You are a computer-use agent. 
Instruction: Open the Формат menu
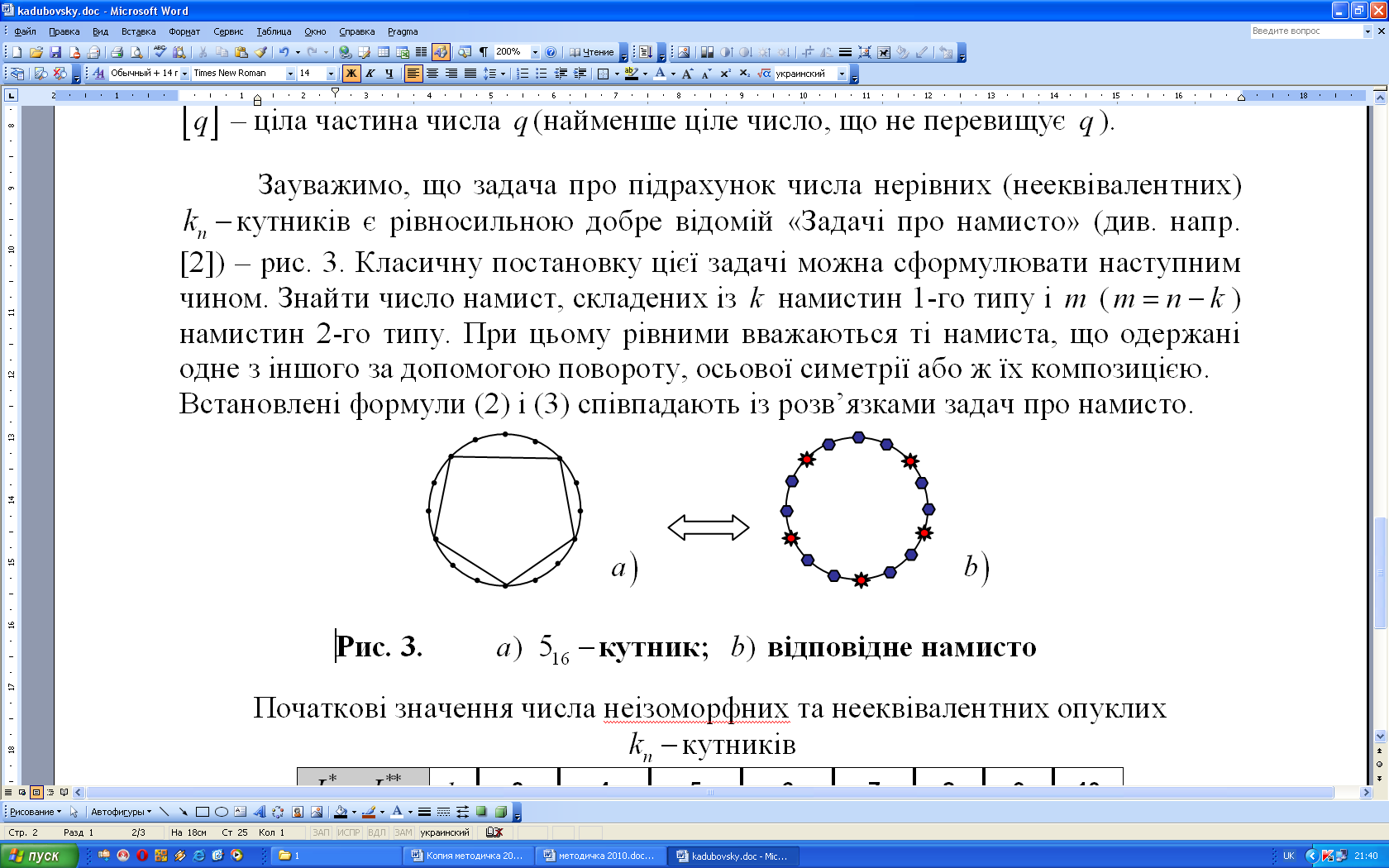[184, 31]
